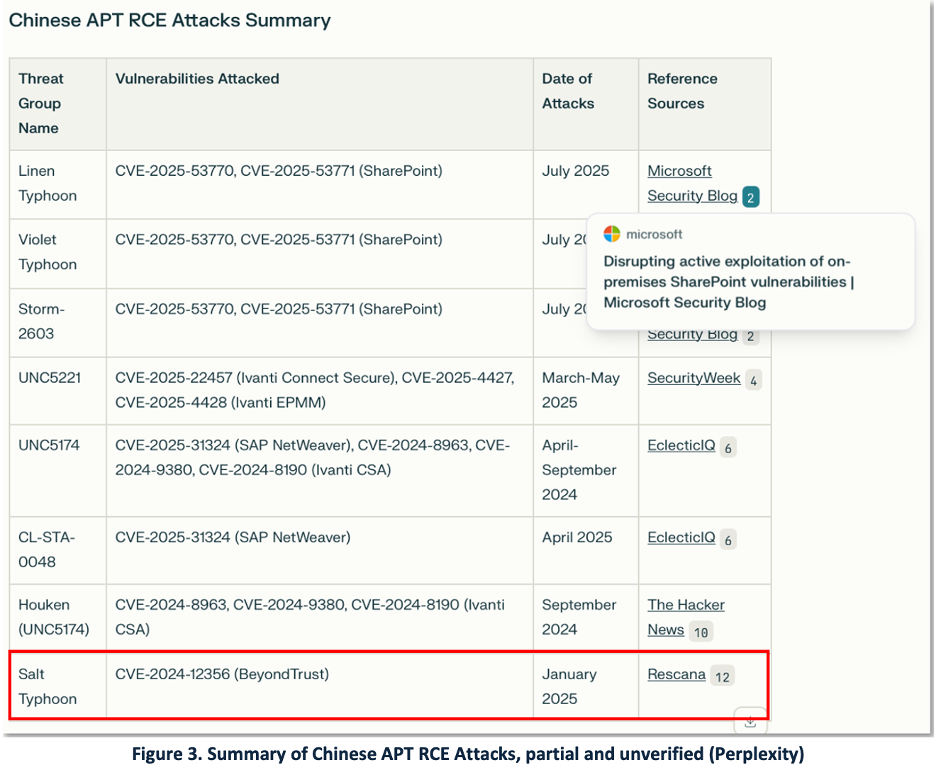Click the "CVE-2024-12356 (BeyondTrust)" cell

320,685
